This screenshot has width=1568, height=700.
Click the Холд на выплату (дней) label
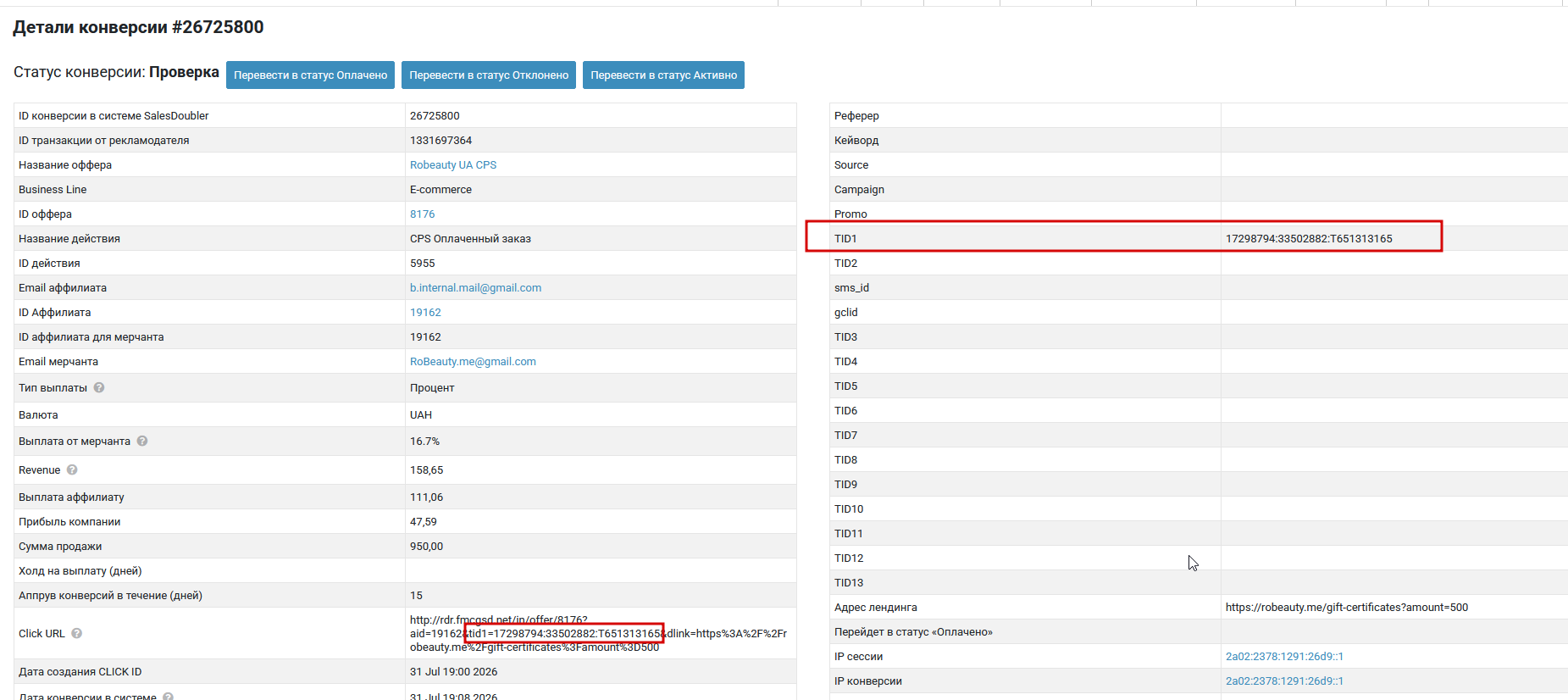(80, 571)
